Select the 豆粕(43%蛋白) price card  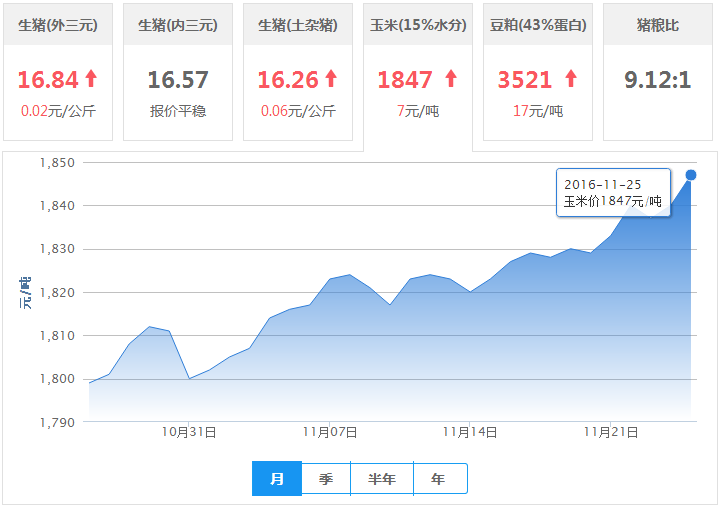(538, 72)
